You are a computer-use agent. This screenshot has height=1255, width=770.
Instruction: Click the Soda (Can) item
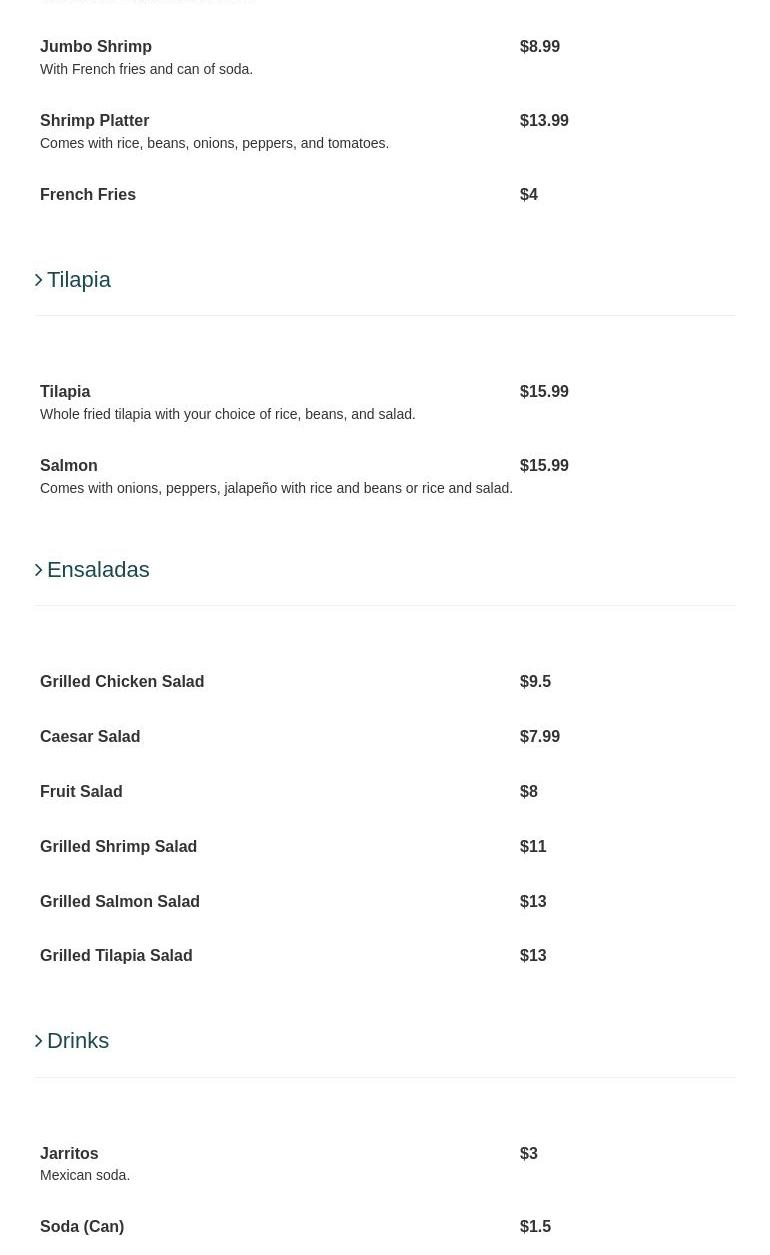82,1227
